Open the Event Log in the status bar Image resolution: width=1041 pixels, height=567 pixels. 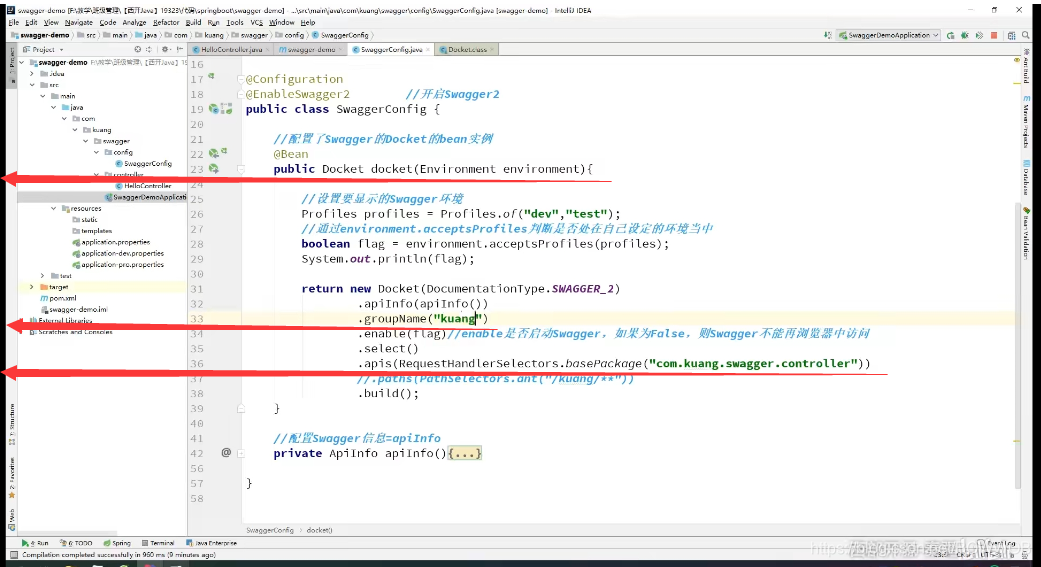click(996, 543)
